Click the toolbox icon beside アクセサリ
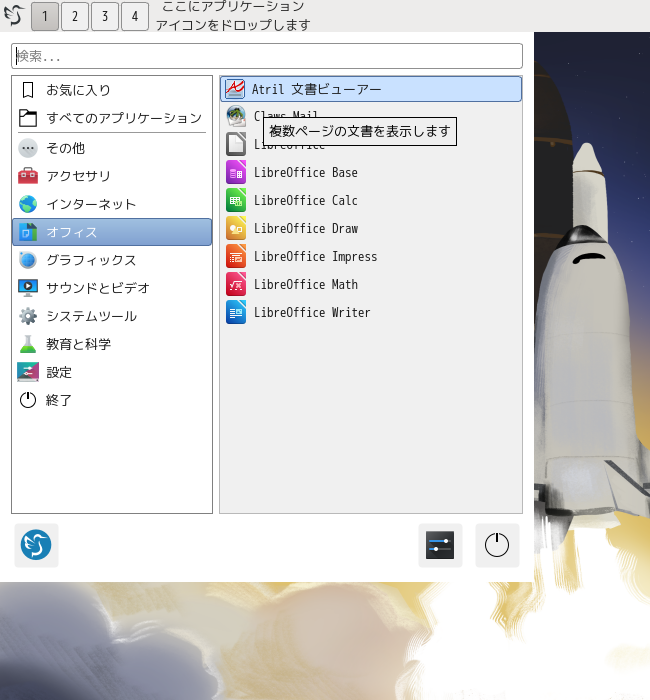The image size is (650, 700). tap(28, 176)
